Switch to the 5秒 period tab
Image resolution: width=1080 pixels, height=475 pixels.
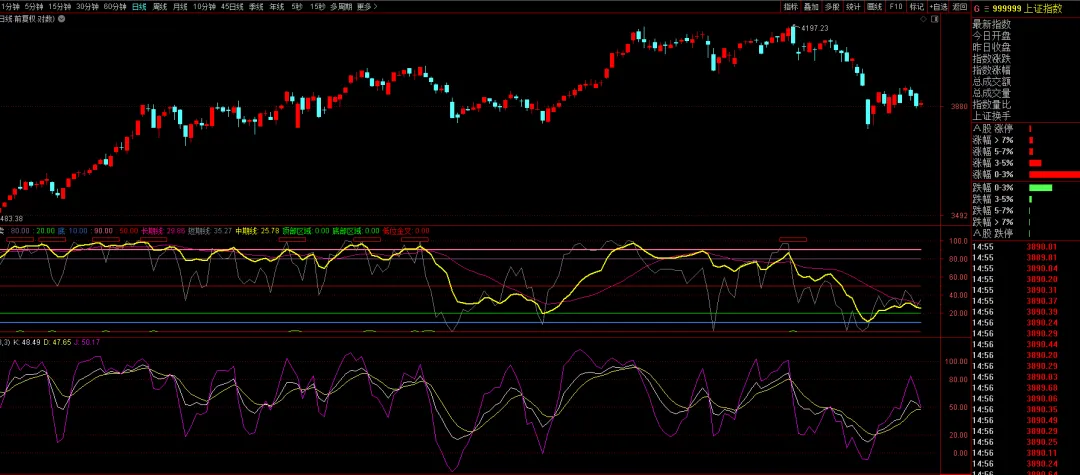click(x=296, y=6)
